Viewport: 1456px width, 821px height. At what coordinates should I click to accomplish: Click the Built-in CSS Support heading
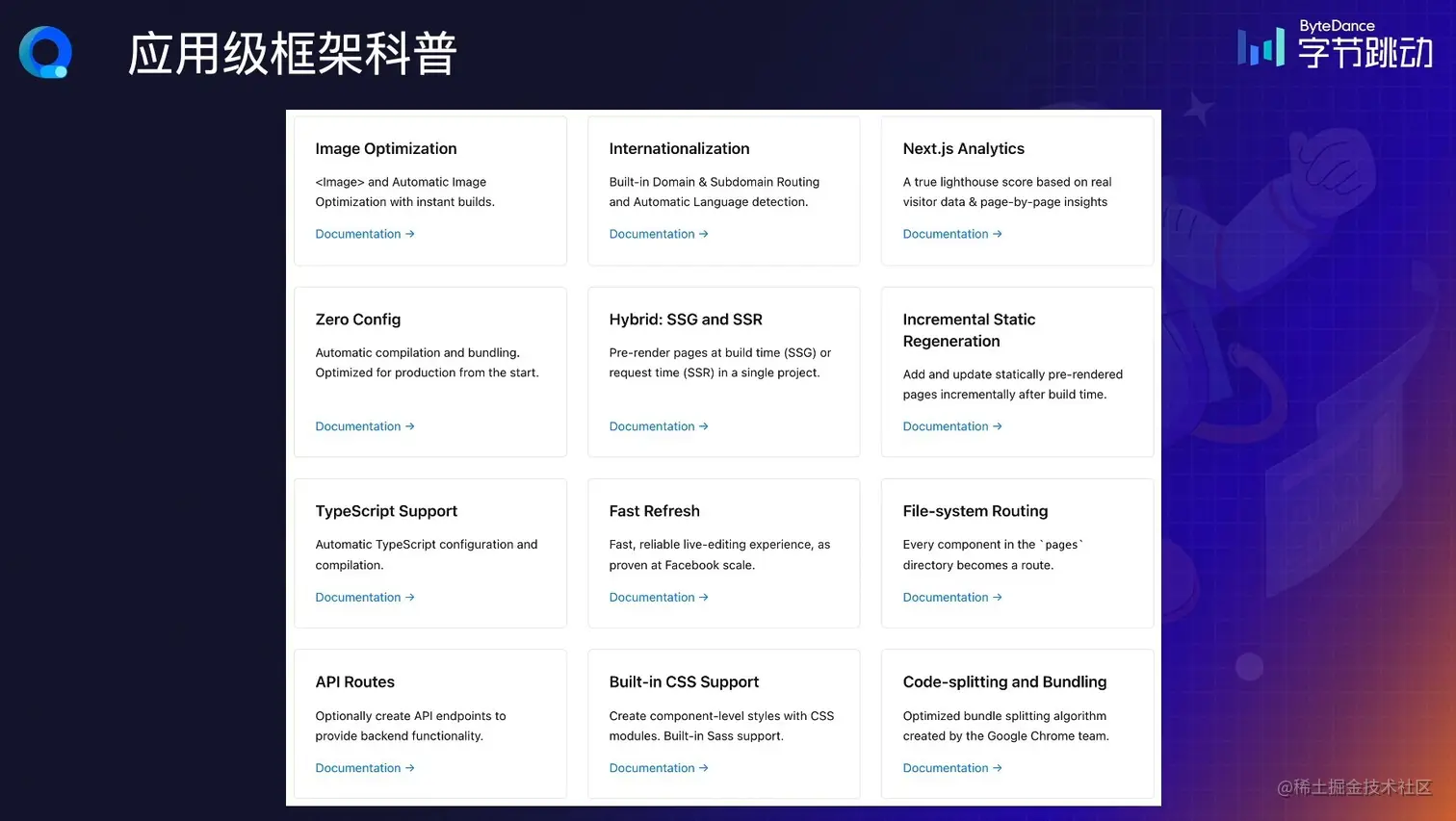click(684, 681)
